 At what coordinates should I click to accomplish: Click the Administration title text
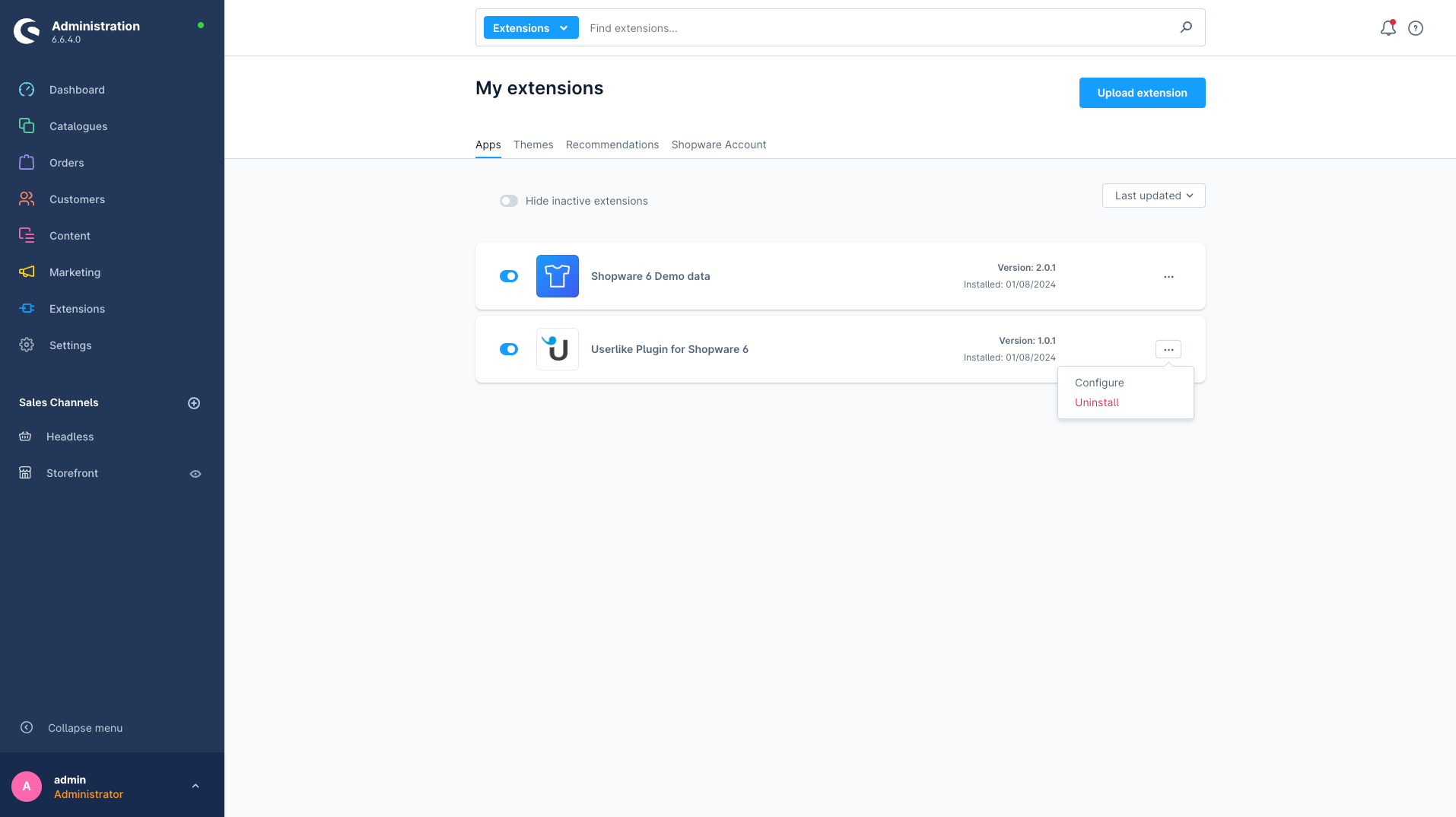click(96, 26)
